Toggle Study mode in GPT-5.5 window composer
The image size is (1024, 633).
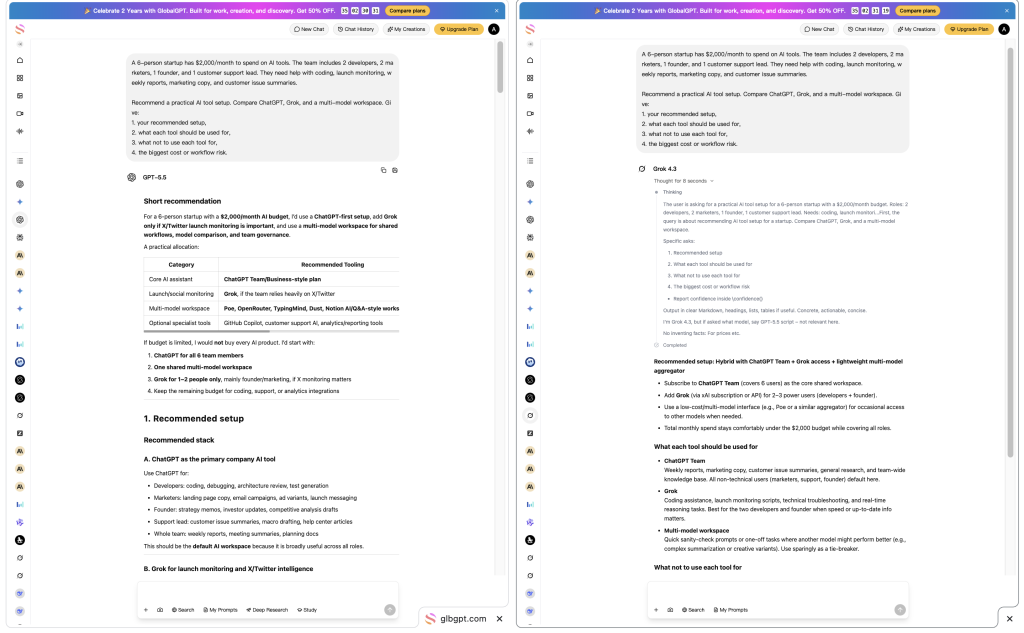[307, 610]
